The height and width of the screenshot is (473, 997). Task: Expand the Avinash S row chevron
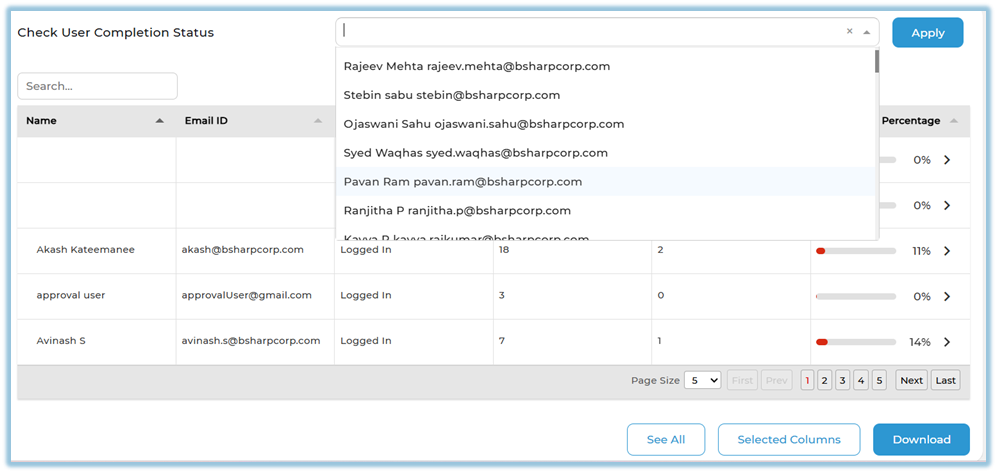pos(946,342)
